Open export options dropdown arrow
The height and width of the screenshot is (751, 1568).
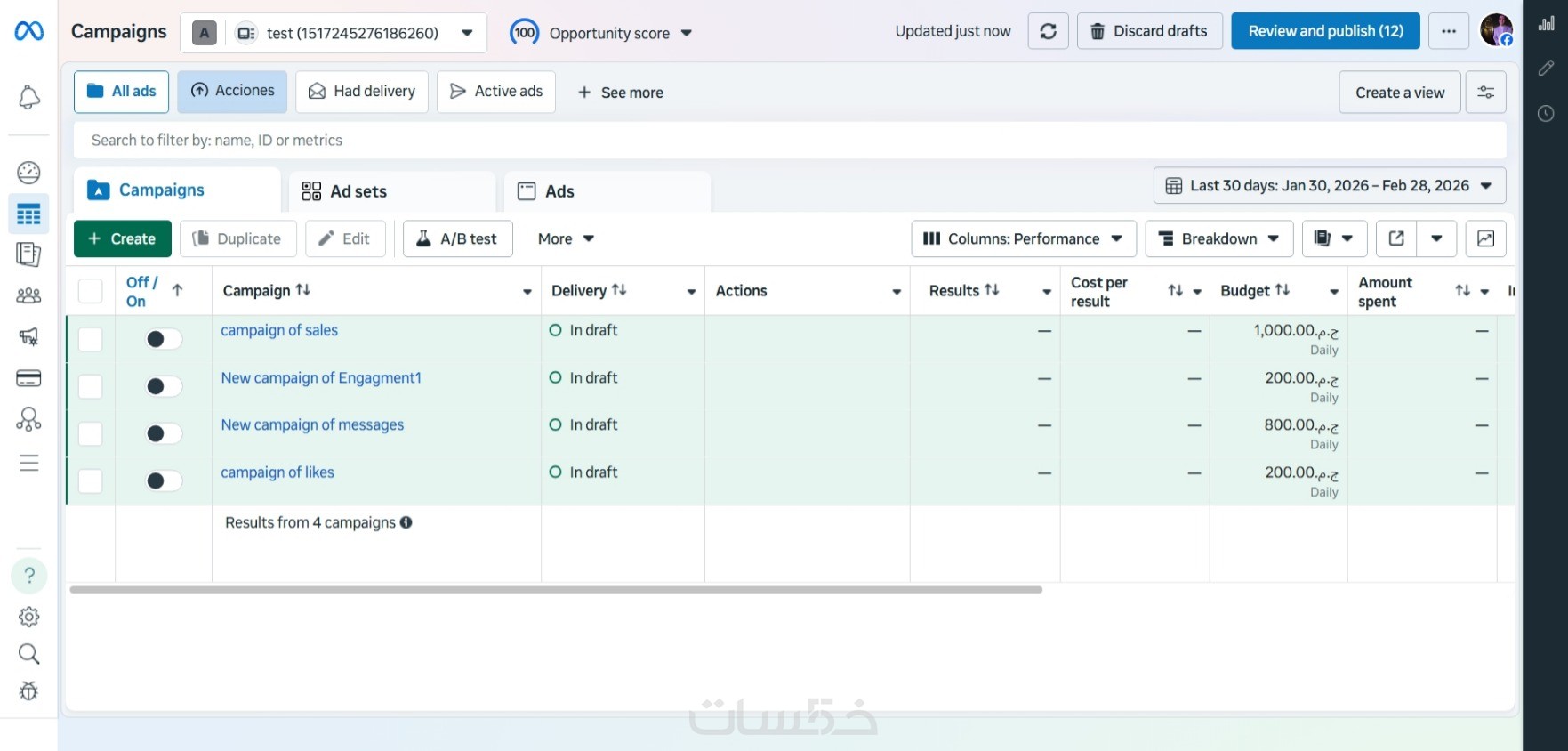(x=1436, y=238)
